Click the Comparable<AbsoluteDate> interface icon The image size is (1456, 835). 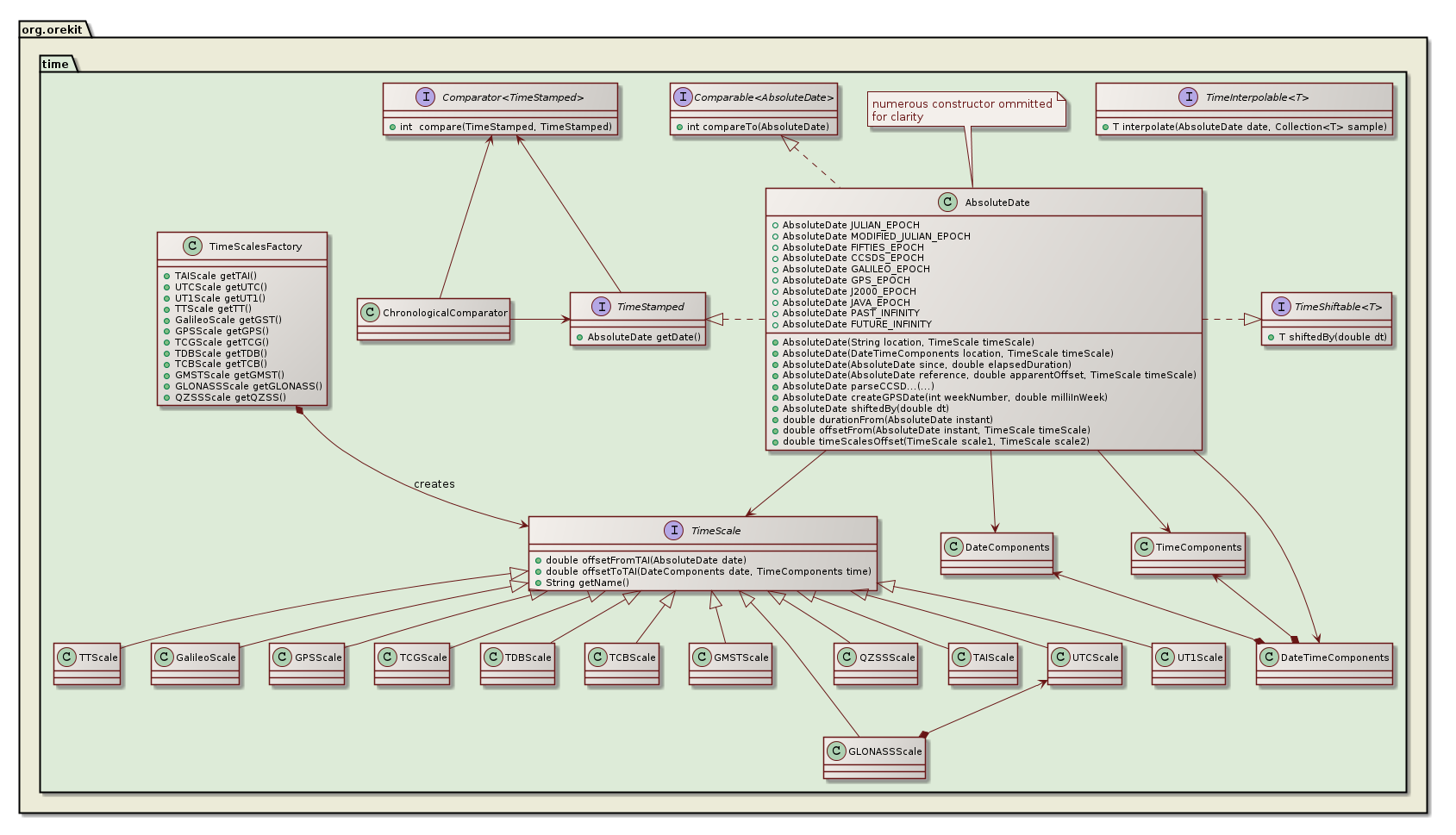pyautogui.click(x=683, y=97)
